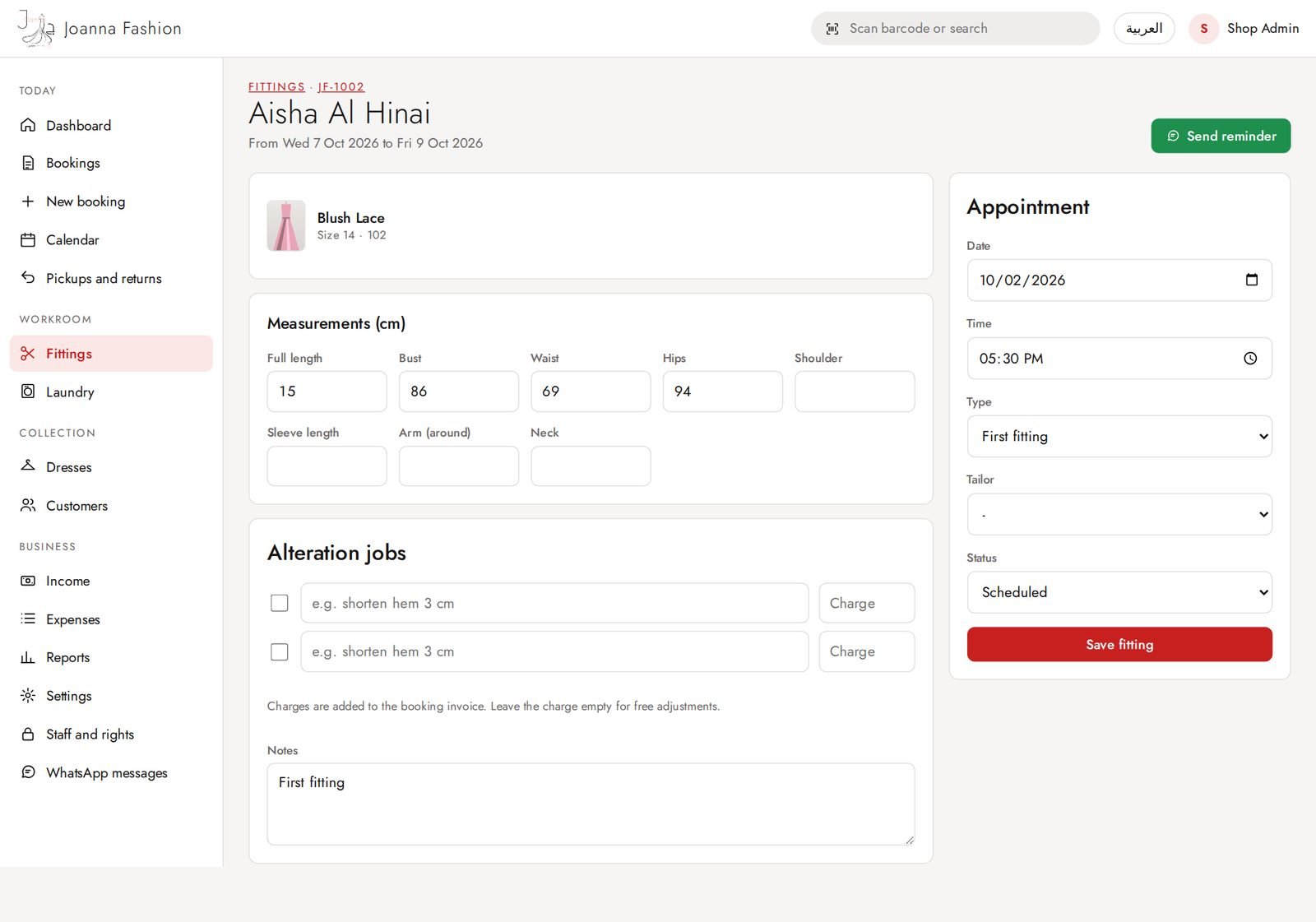
Task: Click the Send reminder button
Action: click(x=1221, y=136)
